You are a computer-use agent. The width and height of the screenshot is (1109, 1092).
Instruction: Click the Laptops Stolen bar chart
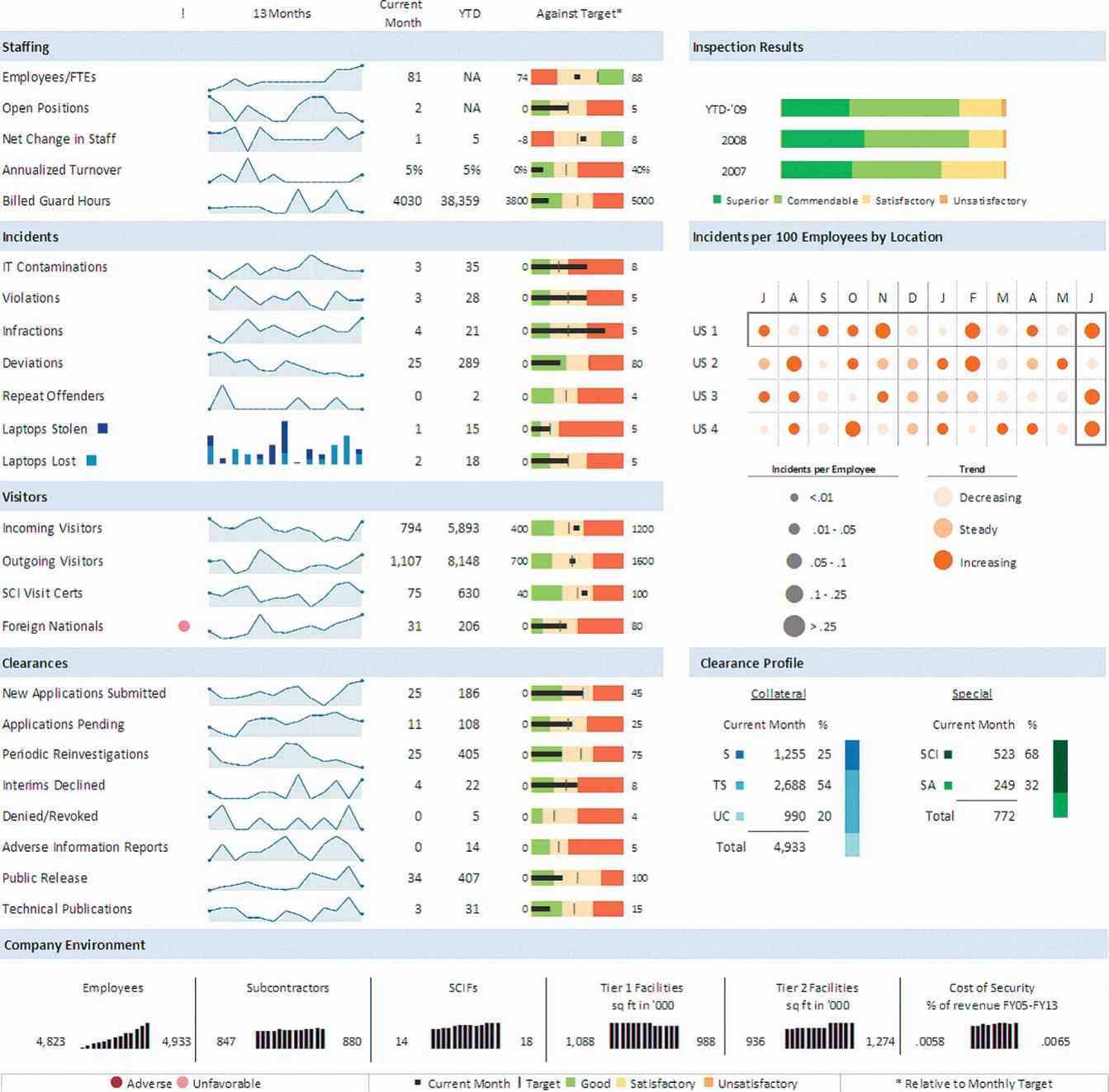285,443
